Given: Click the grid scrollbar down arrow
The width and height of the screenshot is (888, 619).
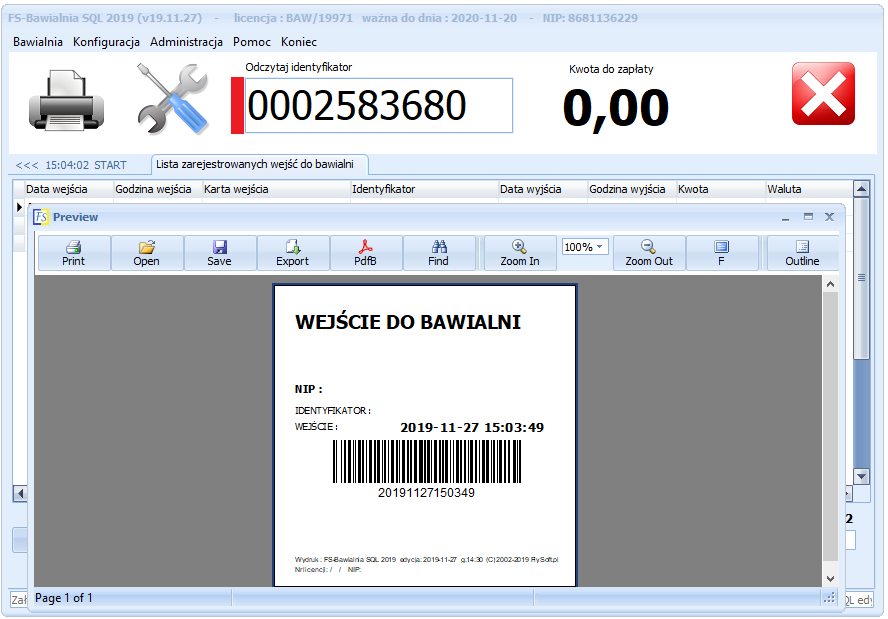Looking at the screenshot, I should [x=861, y=476].
